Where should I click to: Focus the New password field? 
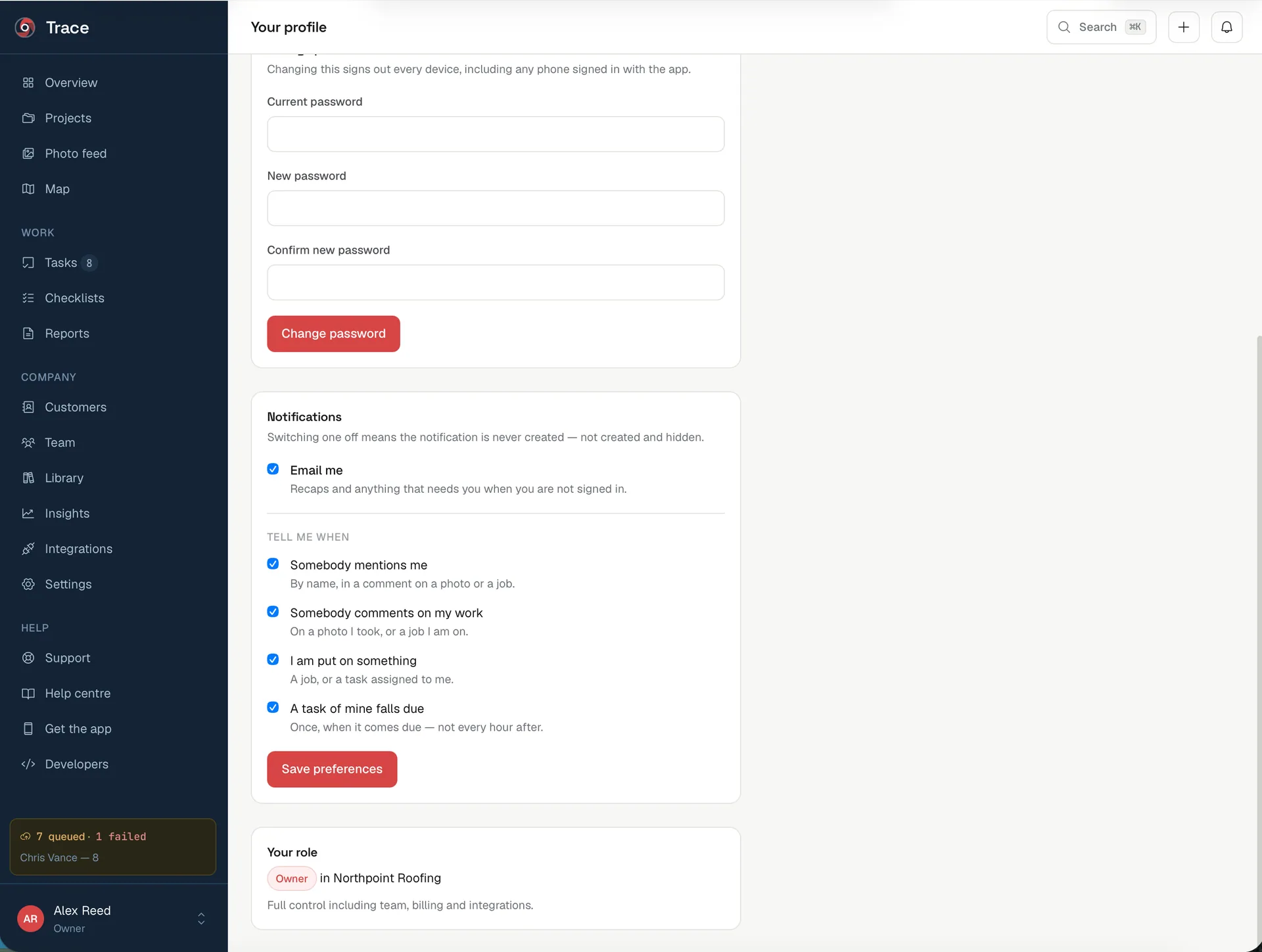(496, 208)
